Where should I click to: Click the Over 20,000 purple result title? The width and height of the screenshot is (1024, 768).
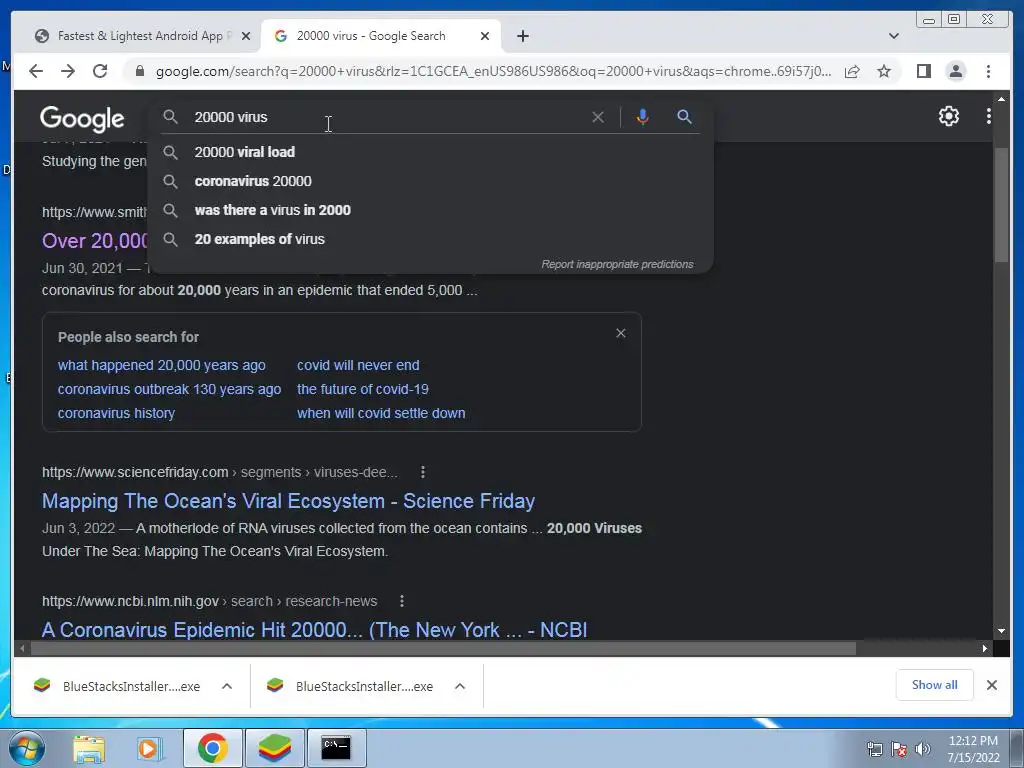pyautogui.click(x=95, y=240)
